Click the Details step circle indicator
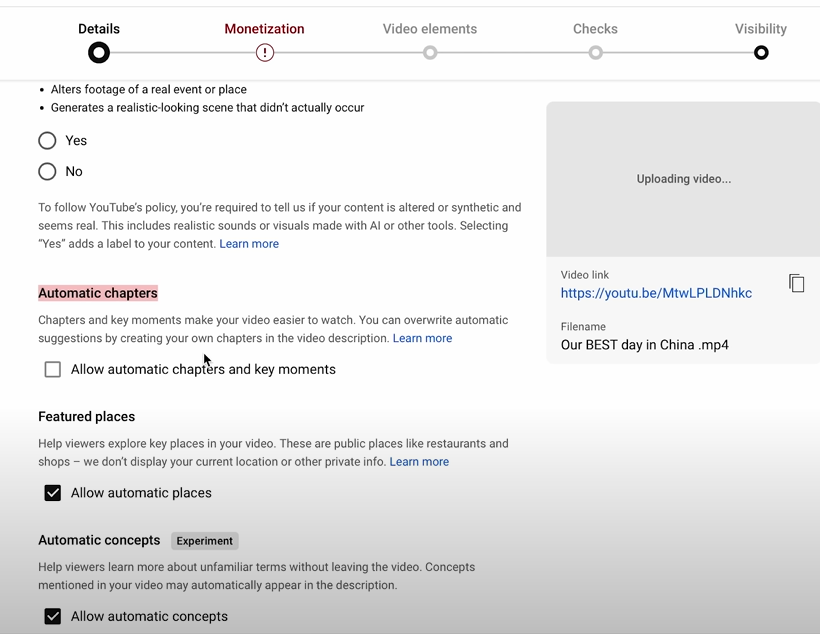This screenshot has height=634, width=820. coord(99,53)
